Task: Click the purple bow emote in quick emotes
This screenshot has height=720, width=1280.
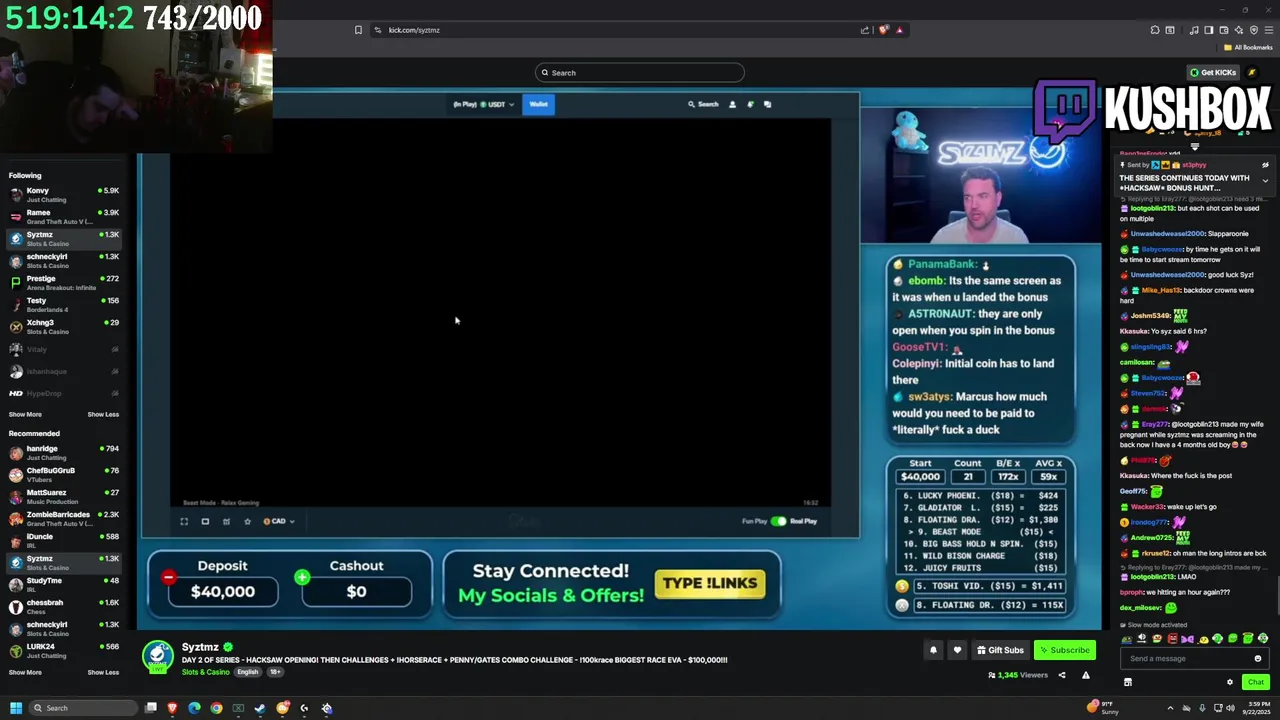Action: (x=1187, y=639)
